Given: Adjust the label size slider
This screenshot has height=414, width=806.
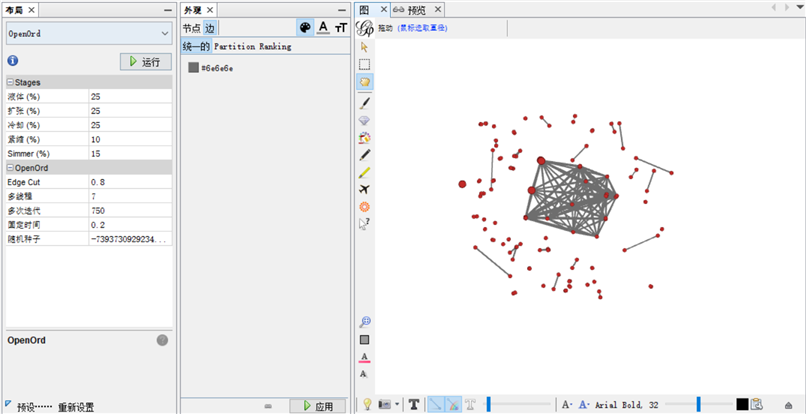Looking at the screenshot, I should point(699,404).
